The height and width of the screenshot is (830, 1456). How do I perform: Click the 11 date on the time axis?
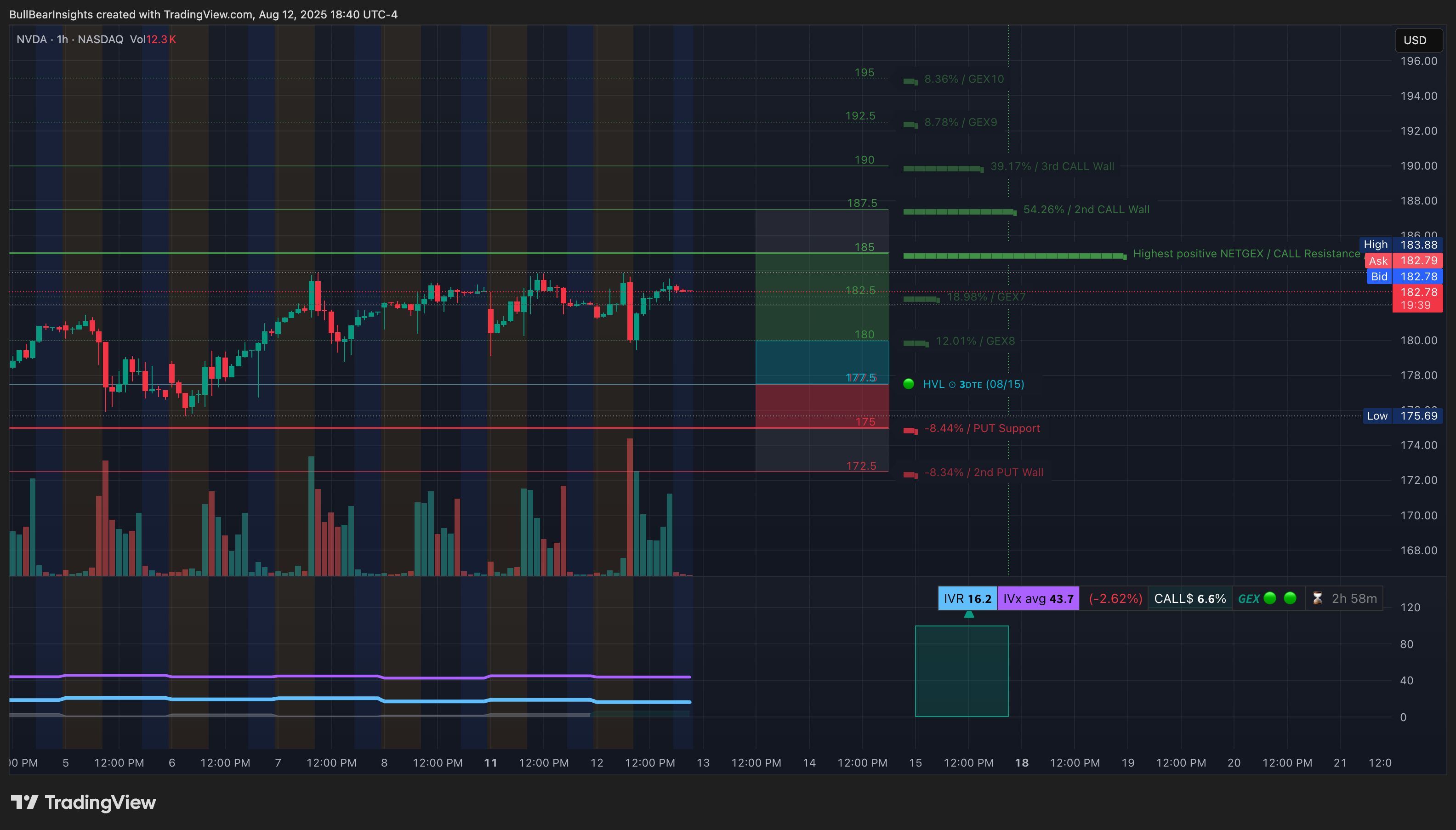pos(490,763)
